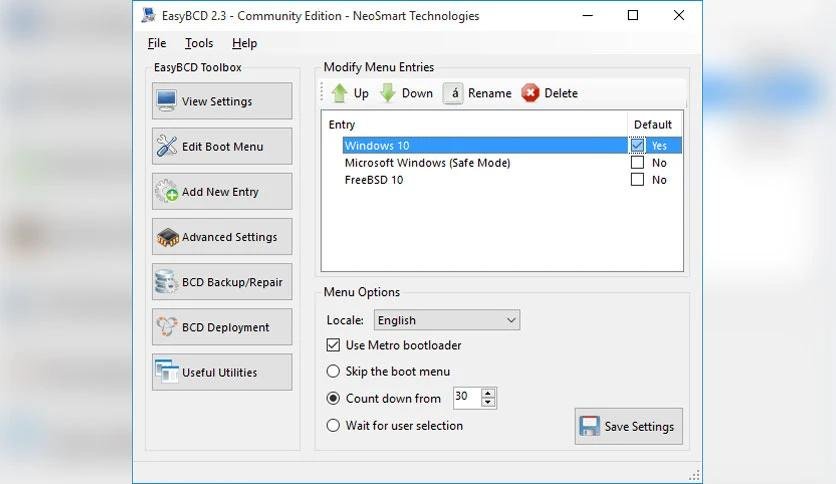This screenshot has width=836, height=484.
Task: Open BCD Backup/Repair database icon
Action: click(x=166, y=282)
